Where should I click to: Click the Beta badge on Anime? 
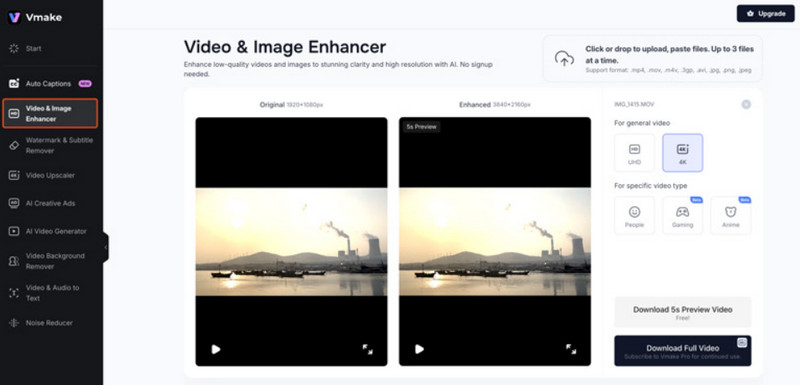click(744, 200)
